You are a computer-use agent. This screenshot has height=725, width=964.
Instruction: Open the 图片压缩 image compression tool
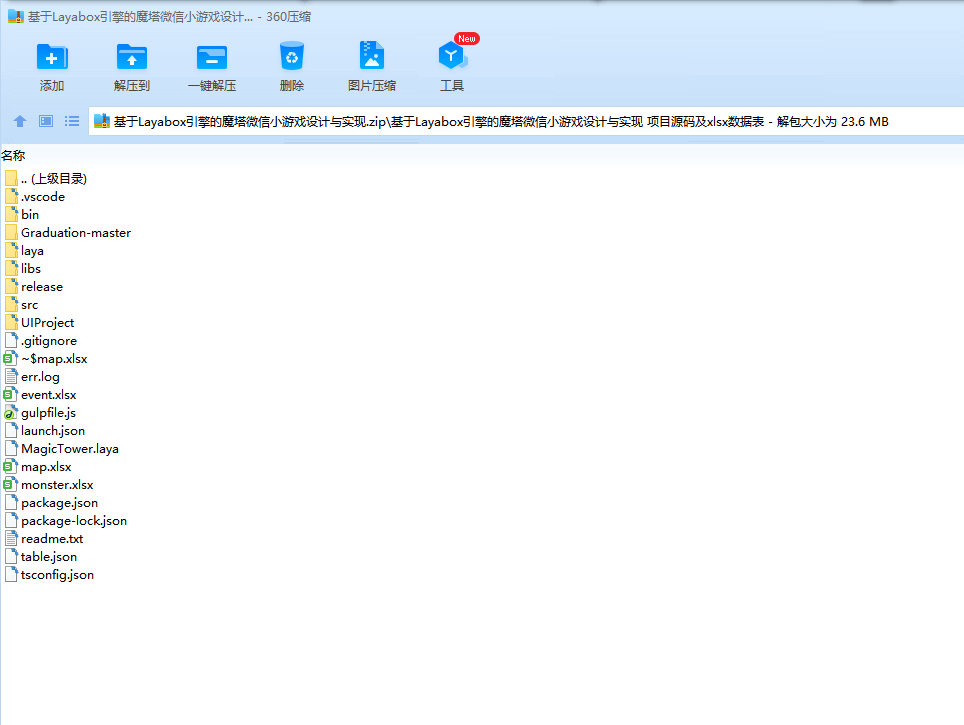[x=371, y=56]
